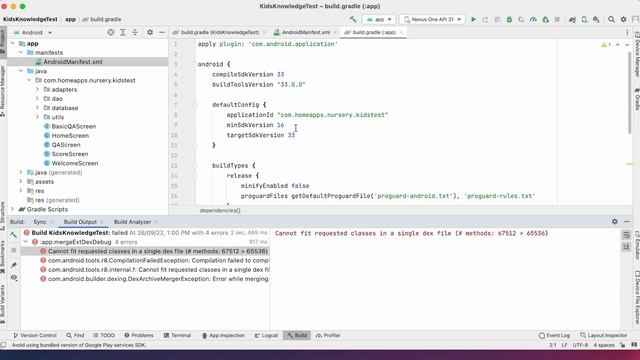This screenshot has height=360, width=640.
Task: Click Expand All icon in project panel
Action: pos(123,32)
